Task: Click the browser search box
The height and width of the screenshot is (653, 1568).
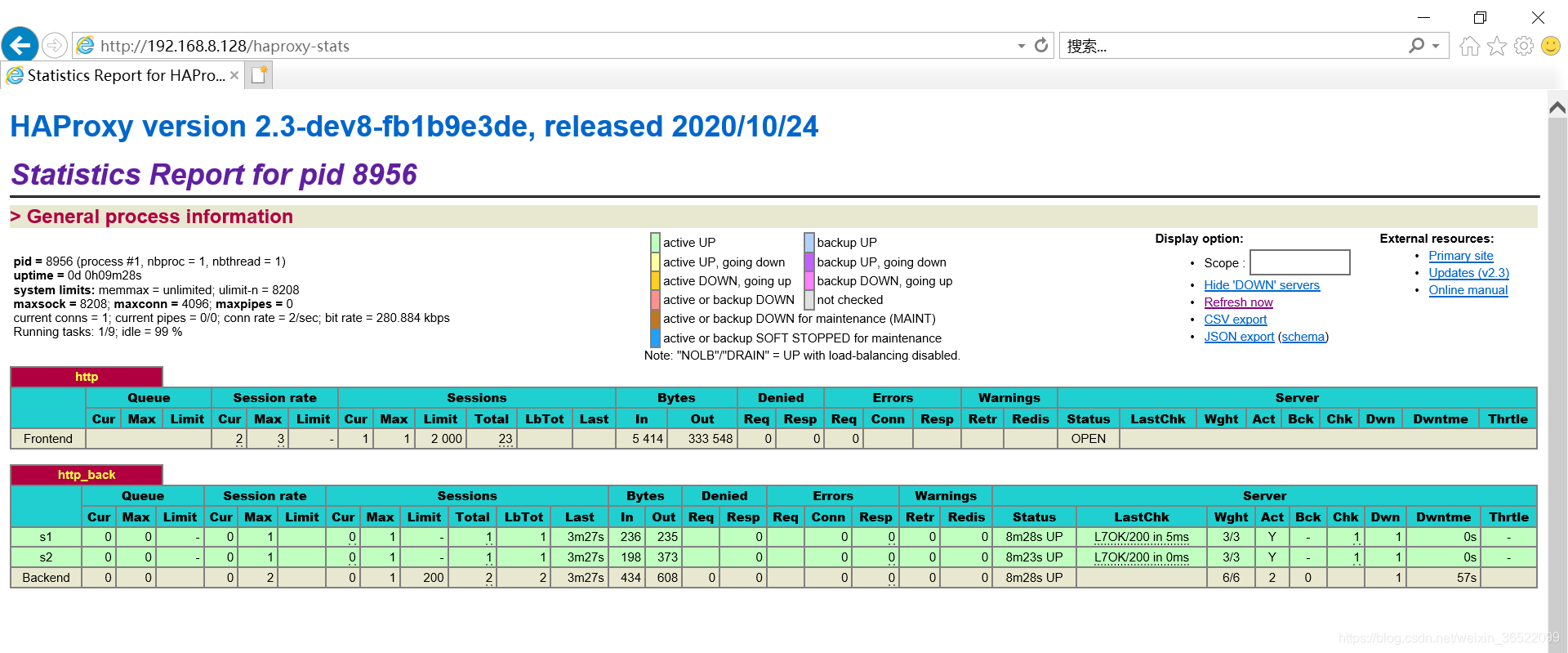Action: click(1233, 46)
